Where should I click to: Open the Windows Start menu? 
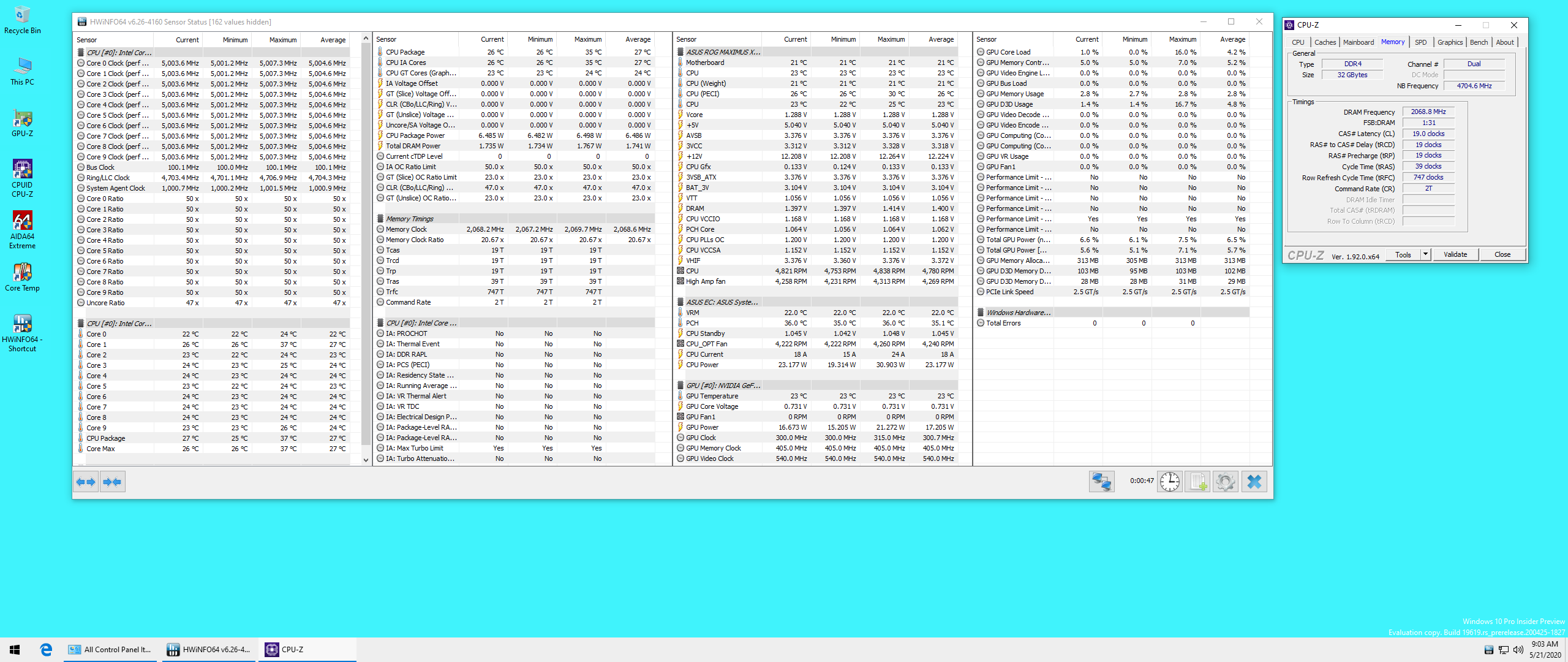15,650
